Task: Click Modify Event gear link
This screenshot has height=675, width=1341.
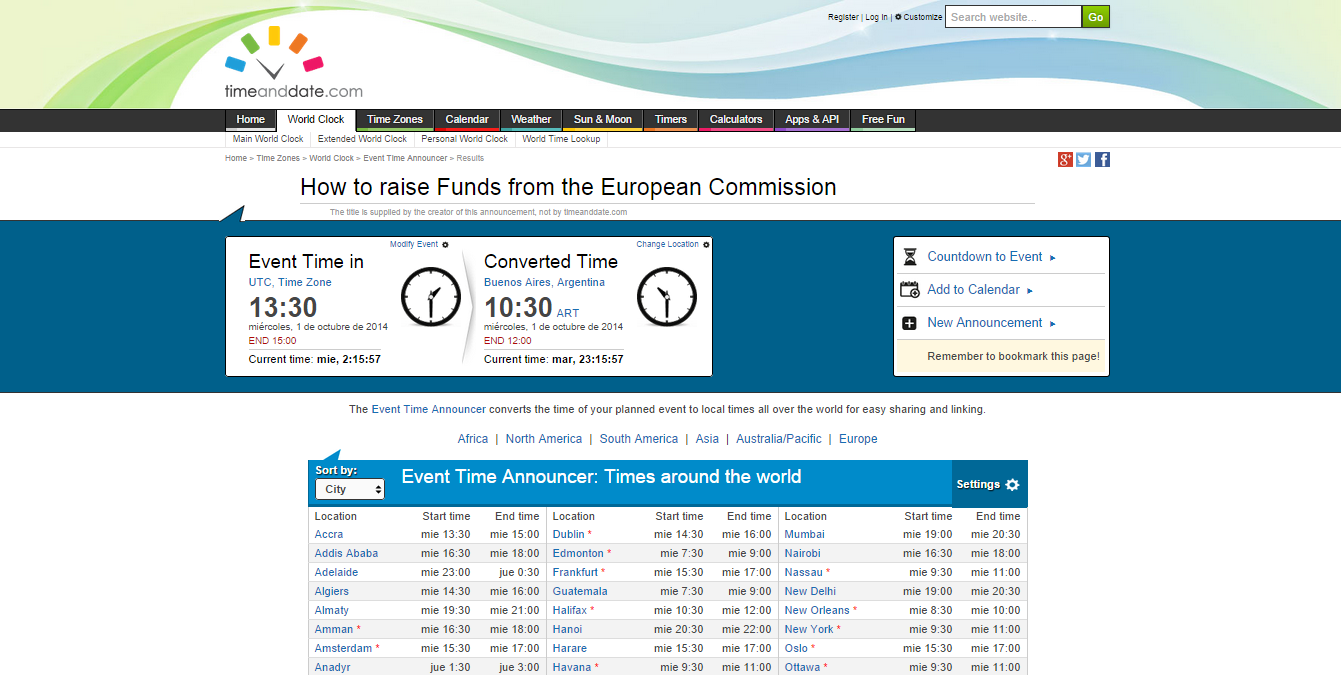Action: [x=419, y=245]
